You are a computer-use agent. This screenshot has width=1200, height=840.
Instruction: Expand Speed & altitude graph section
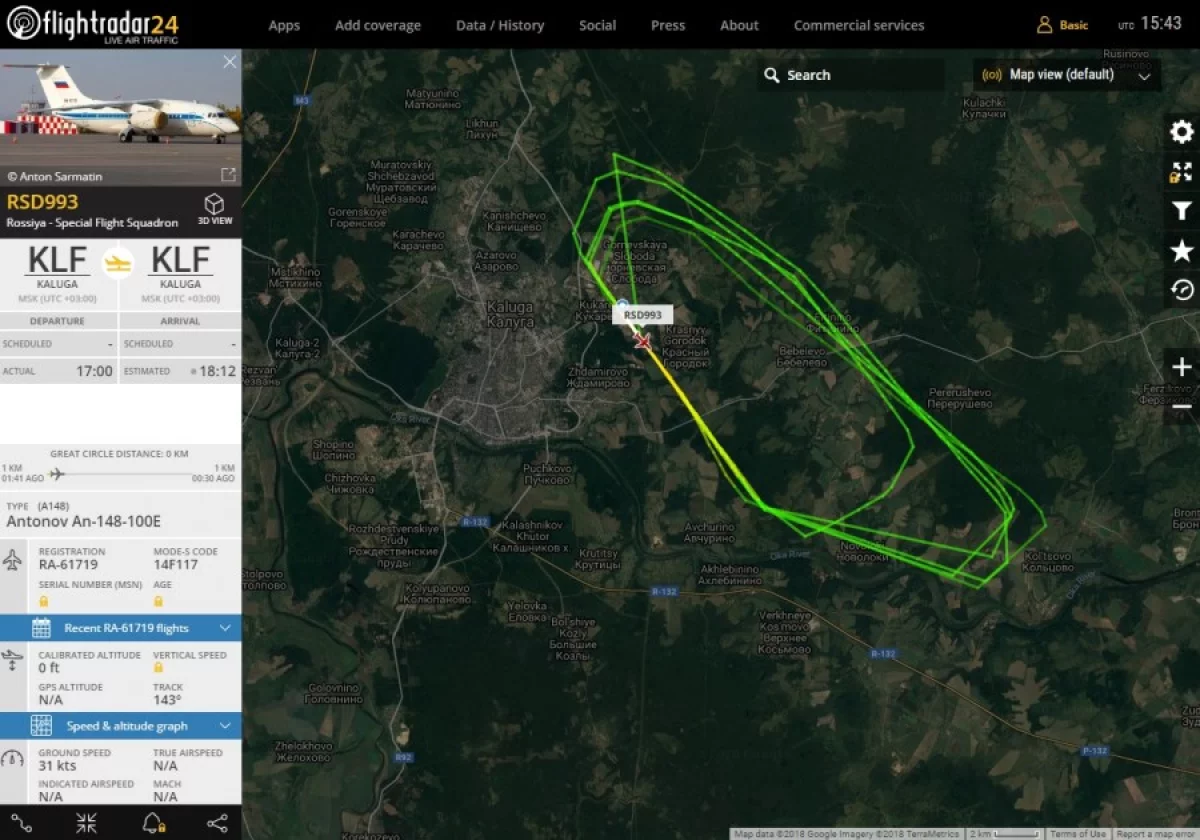(121, 726)
